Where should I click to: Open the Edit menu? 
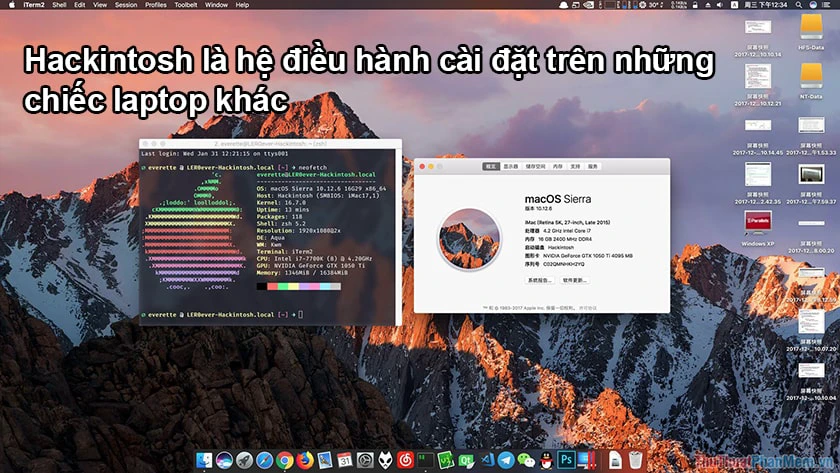click(x=80, y=5)
